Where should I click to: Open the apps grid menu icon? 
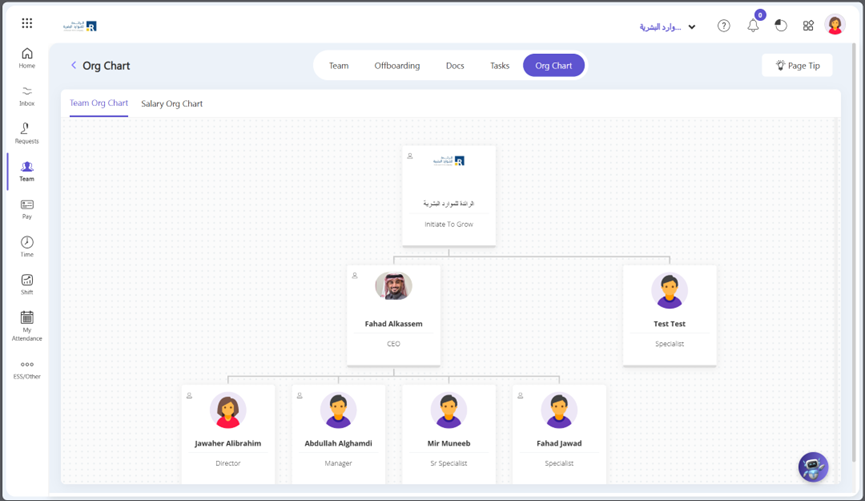(27, 23)
